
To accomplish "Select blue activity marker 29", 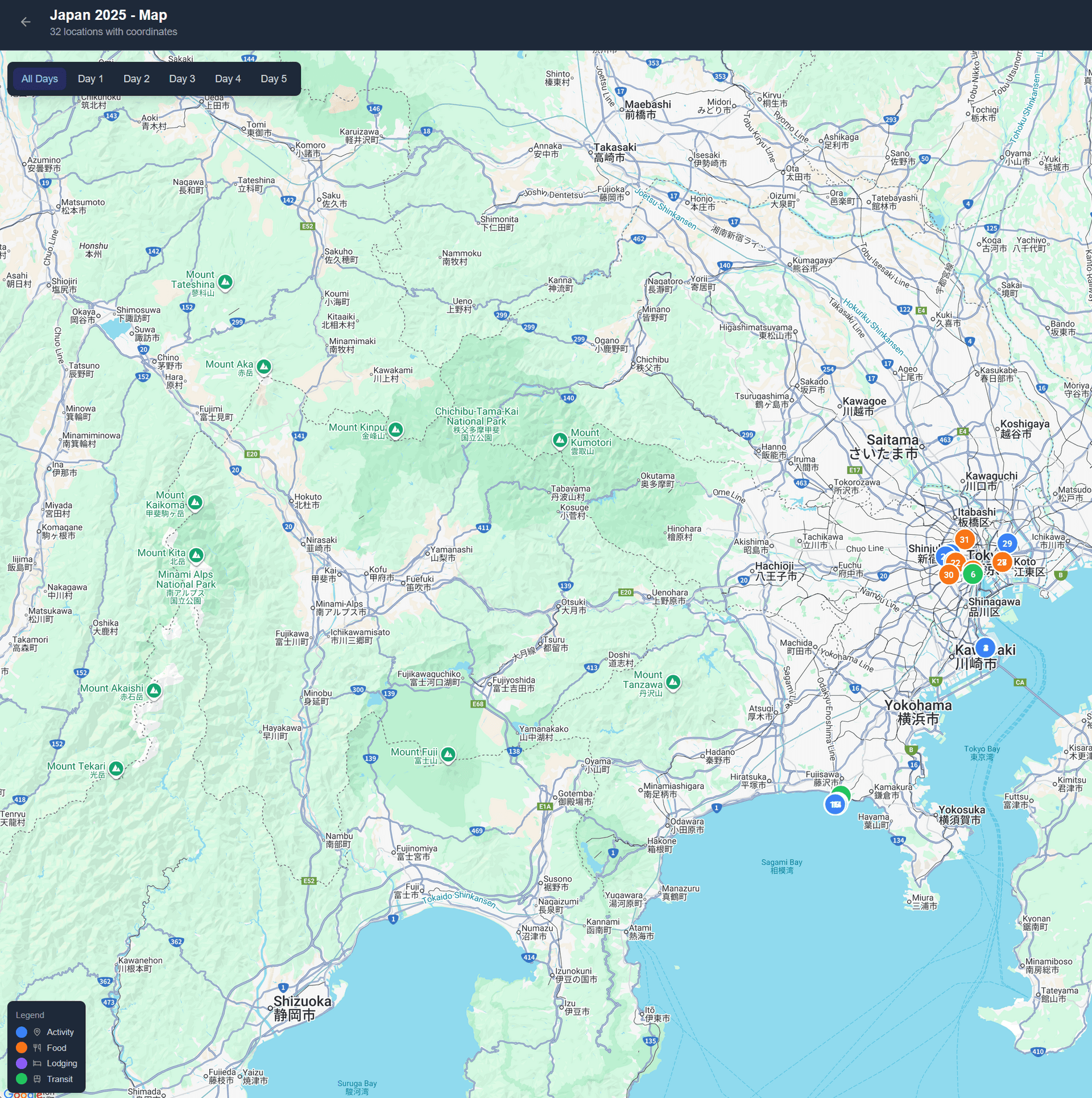I will [1007, 543].
